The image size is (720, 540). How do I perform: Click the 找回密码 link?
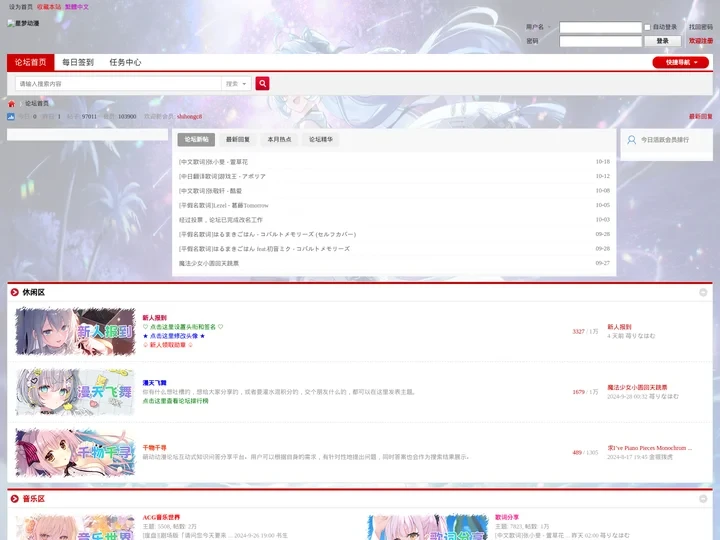coord(701,27)
